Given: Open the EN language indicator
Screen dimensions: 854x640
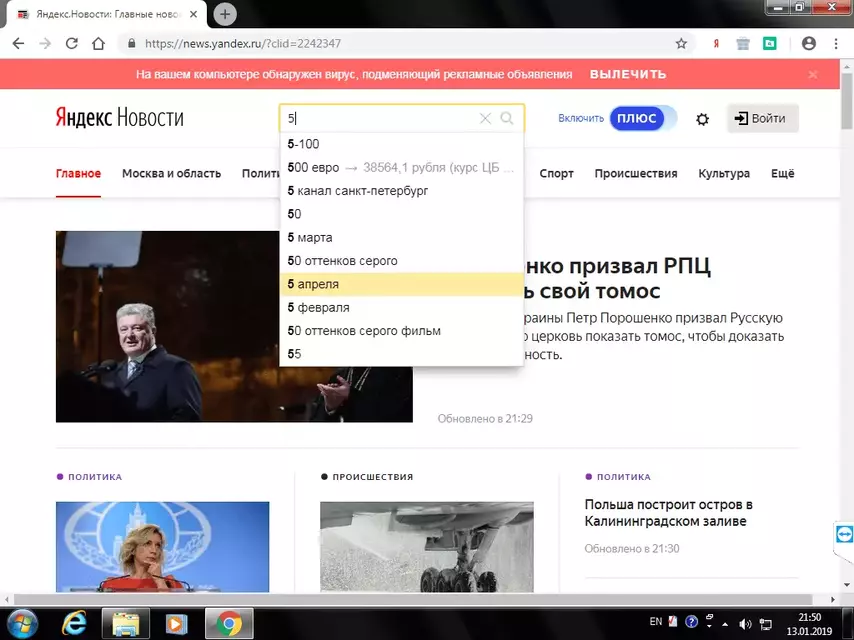Looking at the screenshot, I should (656, 621).
